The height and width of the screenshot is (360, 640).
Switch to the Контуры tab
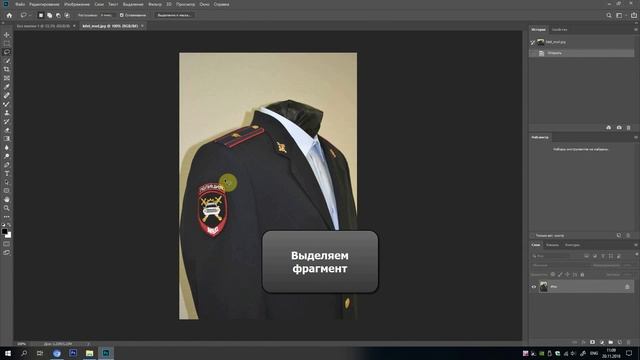click(x=572, y=245)
